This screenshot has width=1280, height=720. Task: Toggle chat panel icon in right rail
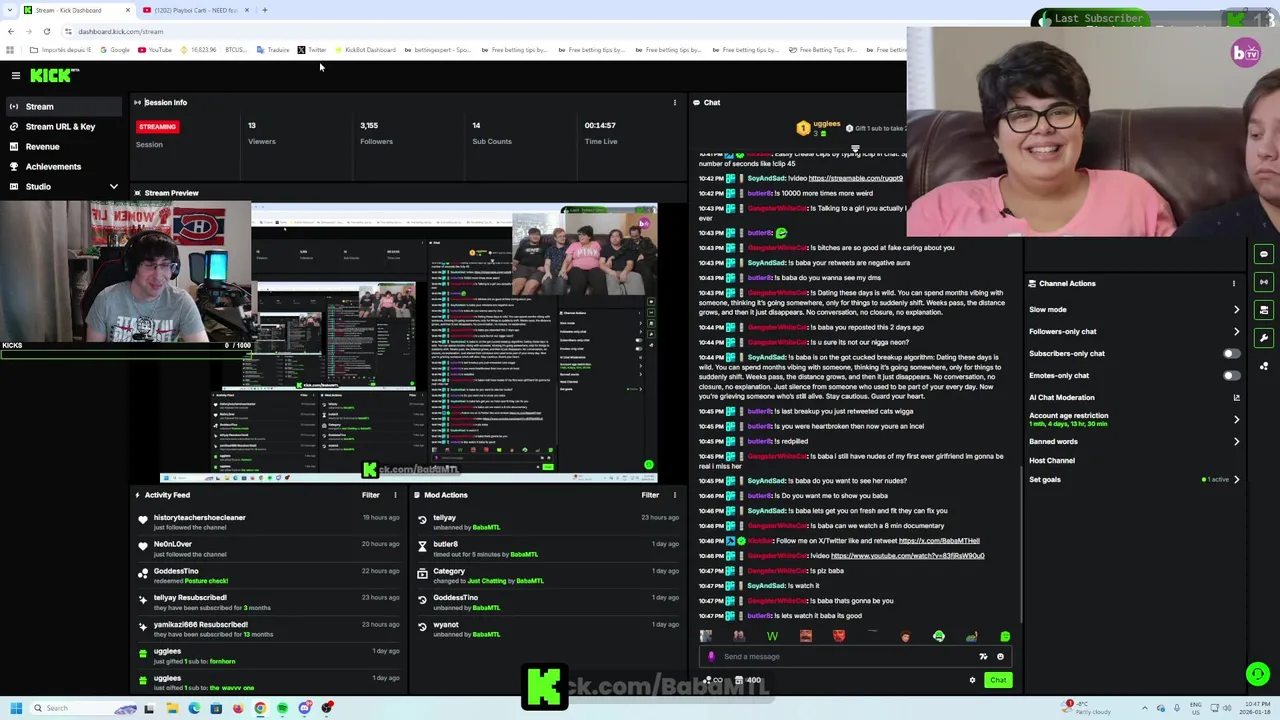(1264, 254)
